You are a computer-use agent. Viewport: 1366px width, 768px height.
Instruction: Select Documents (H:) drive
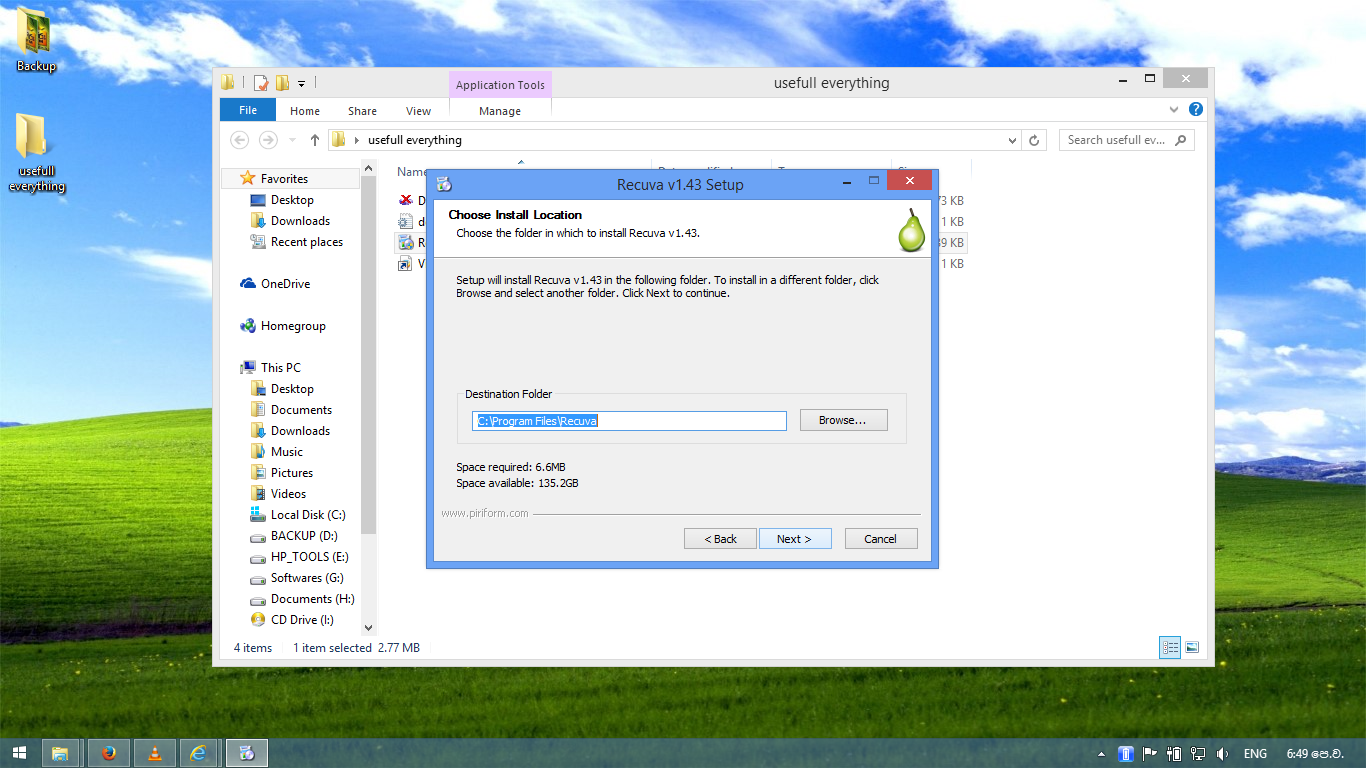[x=312, y=599]
